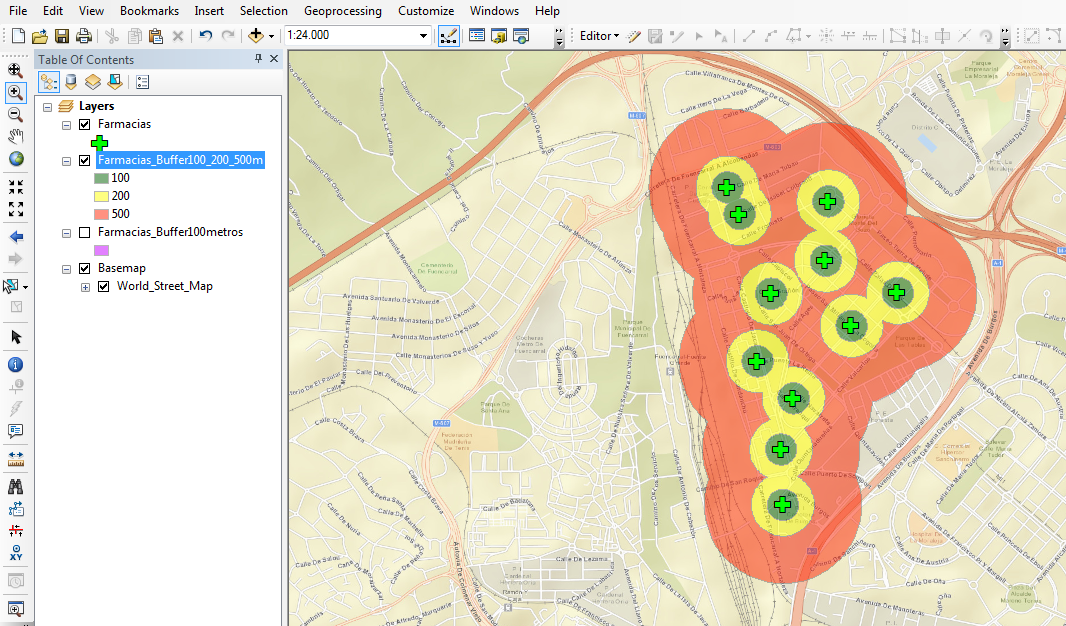Click the Editor dropdown button
1066x626 pixels.
(600, 36)
